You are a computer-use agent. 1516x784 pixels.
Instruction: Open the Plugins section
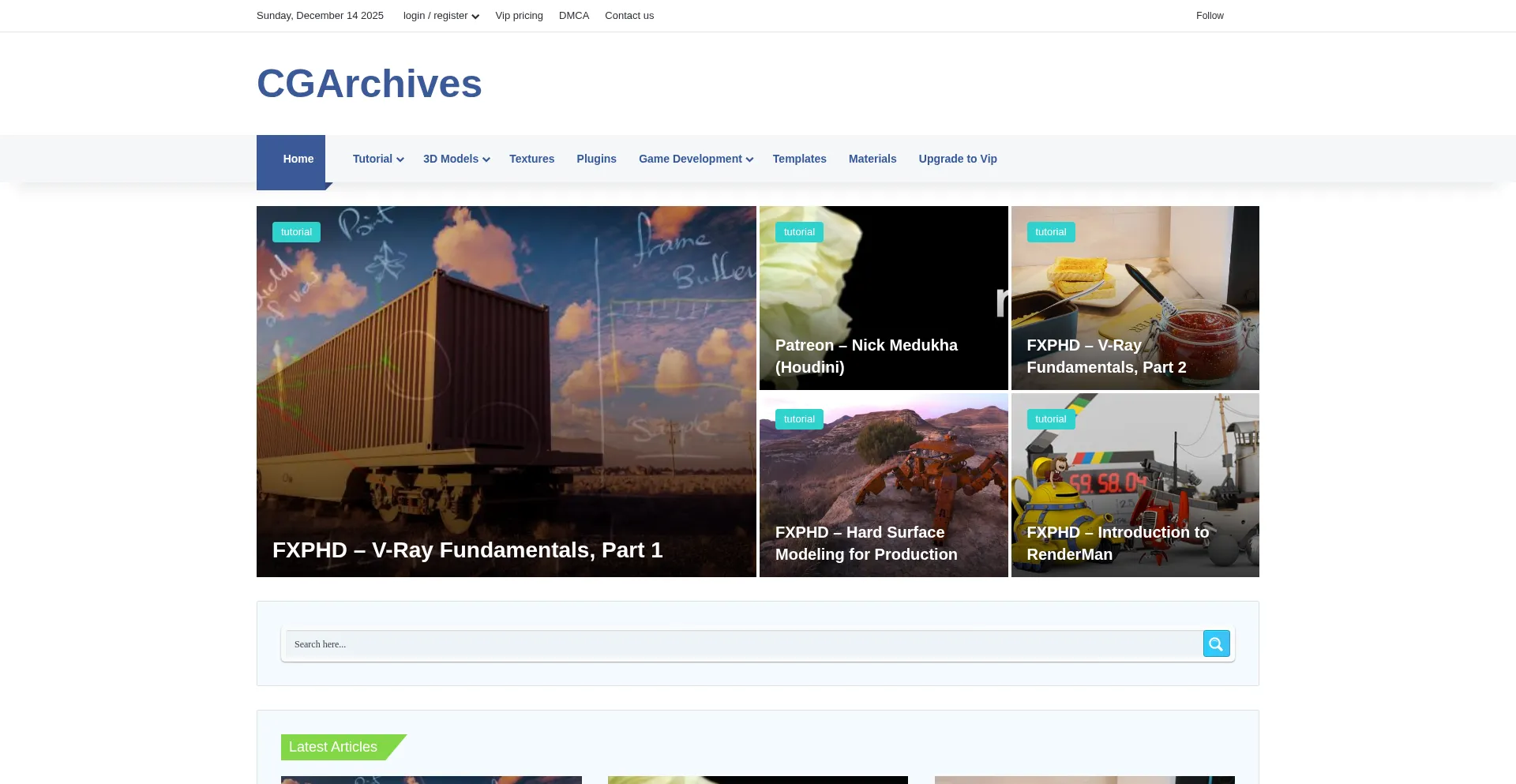(x=596, y=159)
